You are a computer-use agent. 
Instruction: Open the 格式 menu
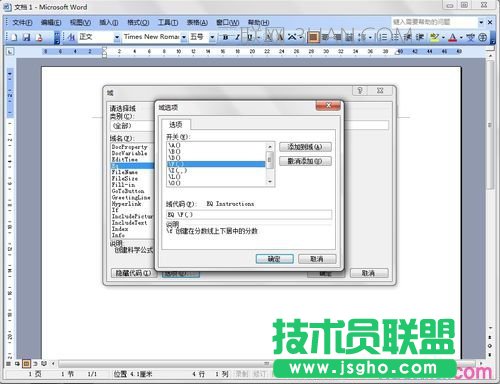pos(138,23)
